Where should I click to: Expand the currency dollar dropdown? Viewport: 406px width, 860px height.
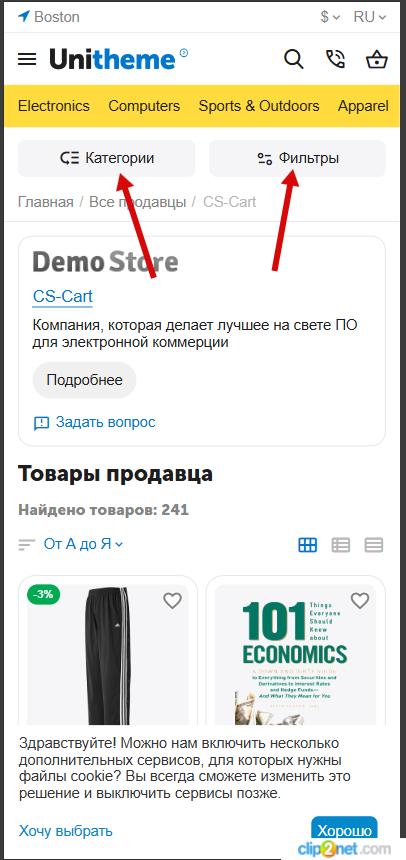tap(330, 17)
